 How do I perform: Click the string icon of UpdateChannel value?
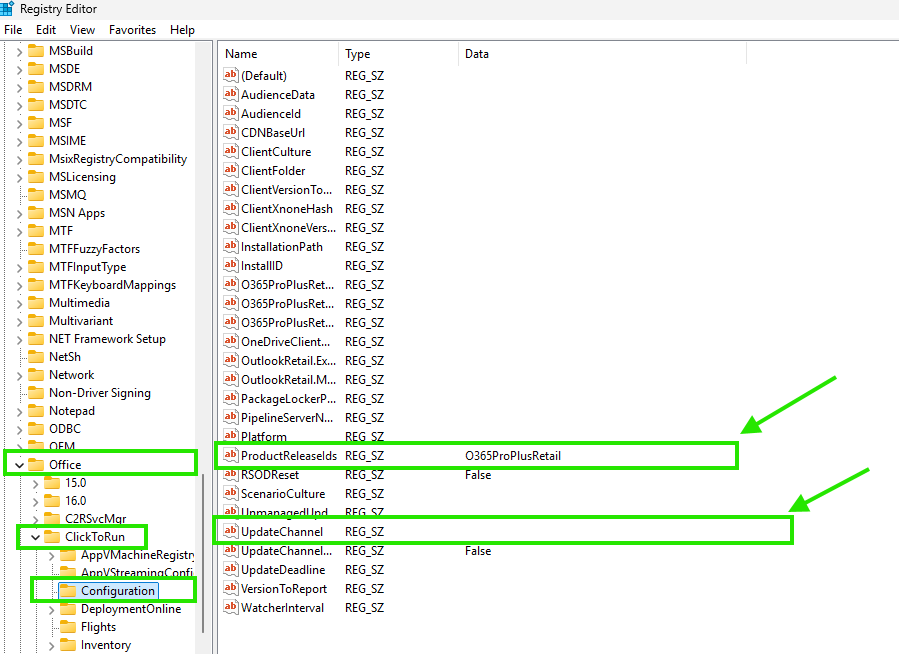tap(230, 531)
